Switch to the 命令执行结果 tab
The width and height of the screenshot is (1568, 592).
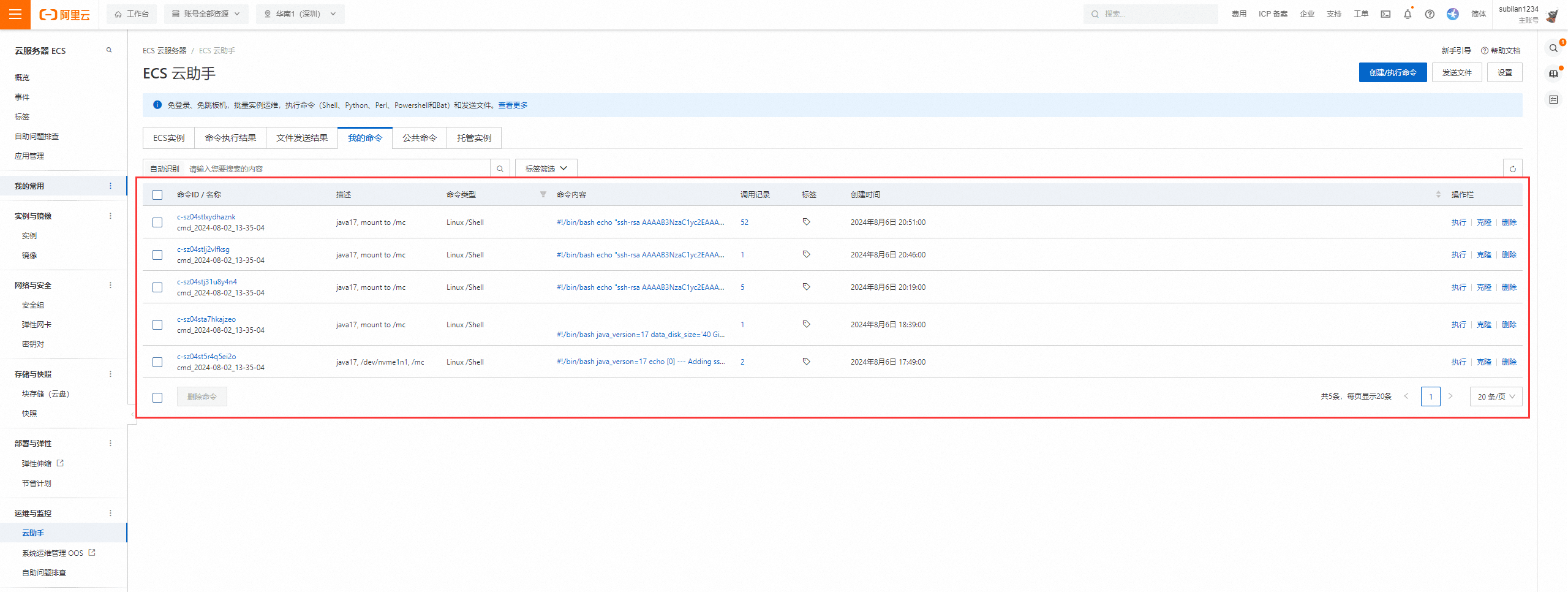tap(230, 138)
